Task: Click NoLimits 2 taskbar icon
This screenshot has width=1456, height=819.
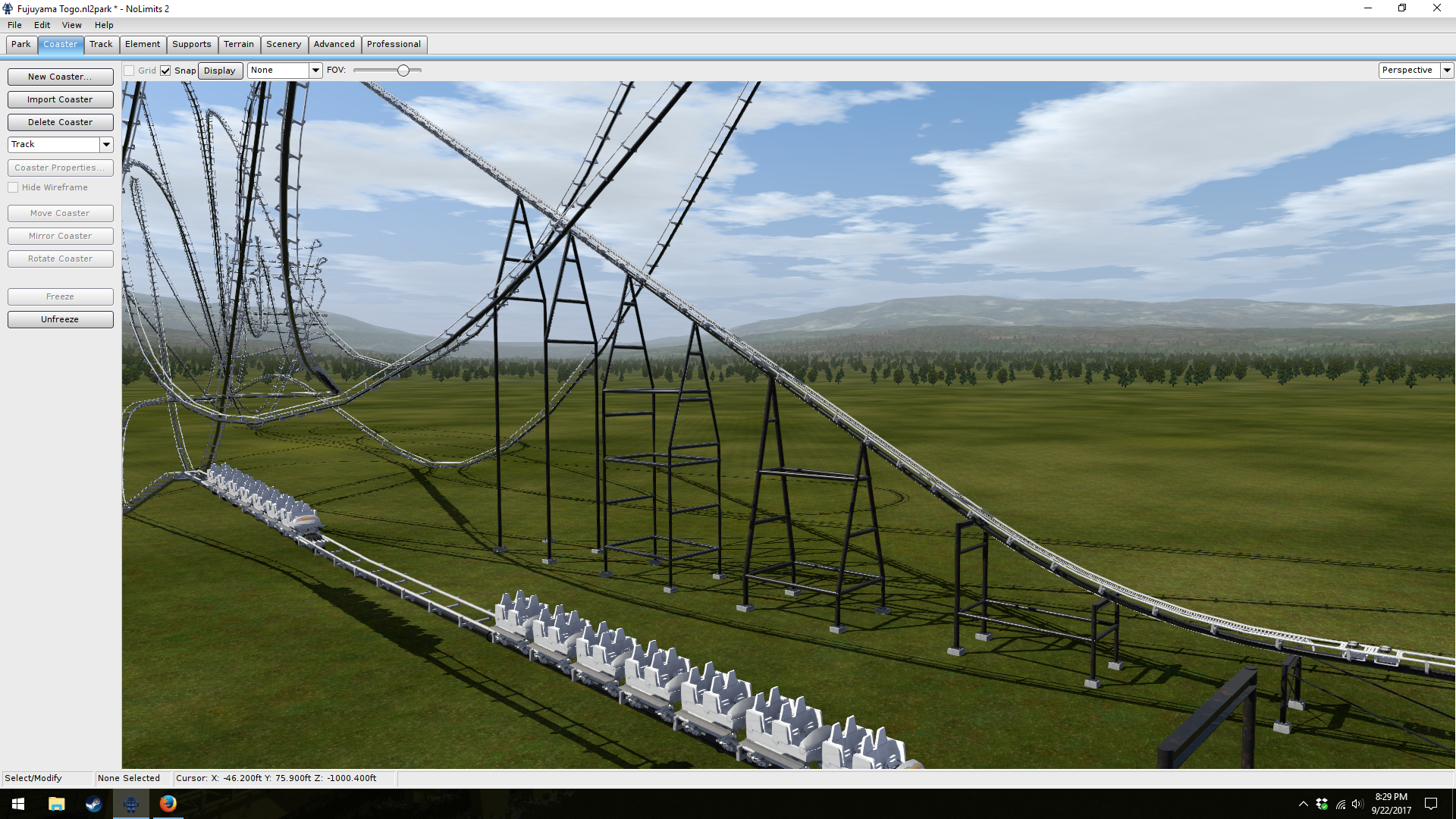Action: pyautogui.click(x=130, y=804)
